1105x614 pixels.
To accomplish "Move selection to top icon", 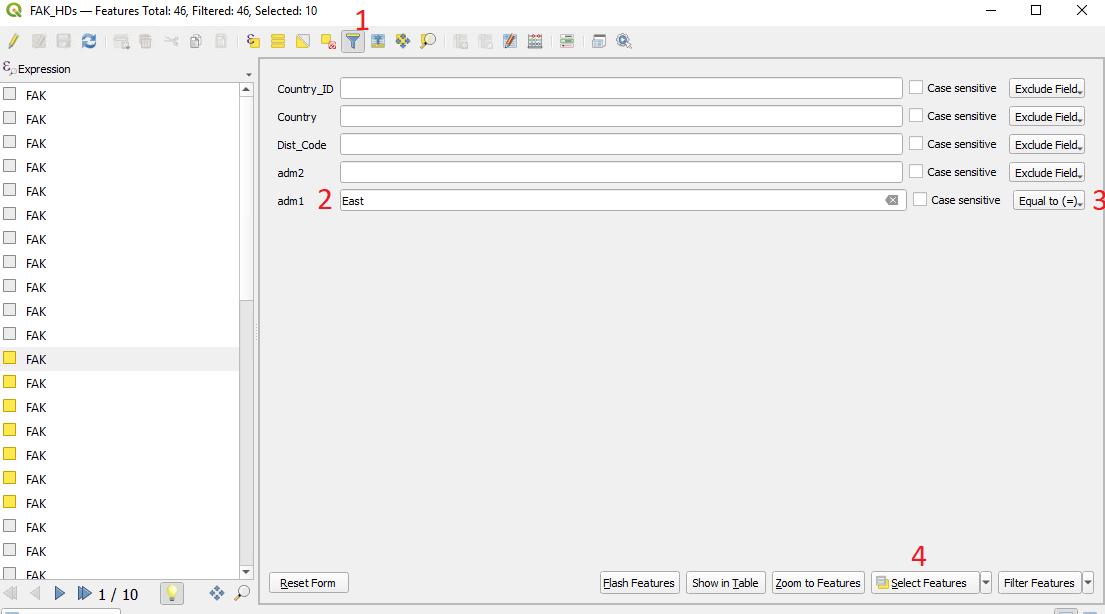I will [x=378, y=41].
